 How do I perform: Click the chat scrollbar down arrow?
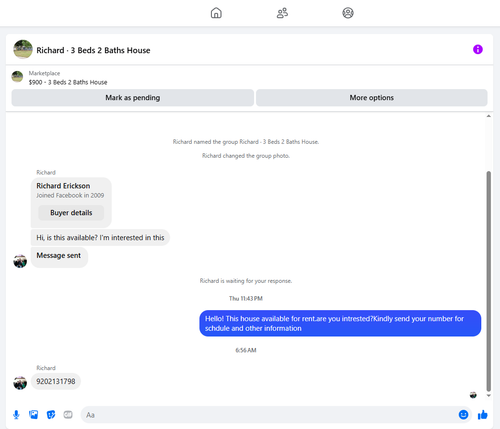(488, 396)
